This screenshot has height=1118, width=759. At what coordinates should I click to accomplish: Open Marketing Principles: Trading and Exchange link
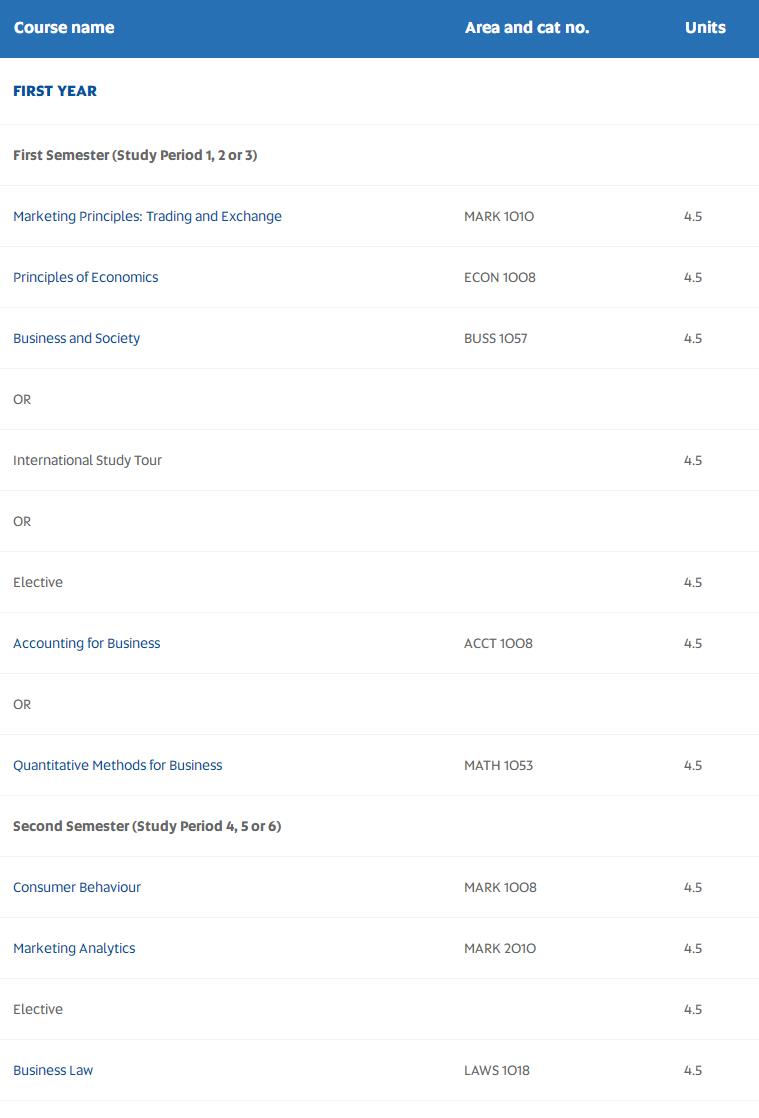(148, 216)
